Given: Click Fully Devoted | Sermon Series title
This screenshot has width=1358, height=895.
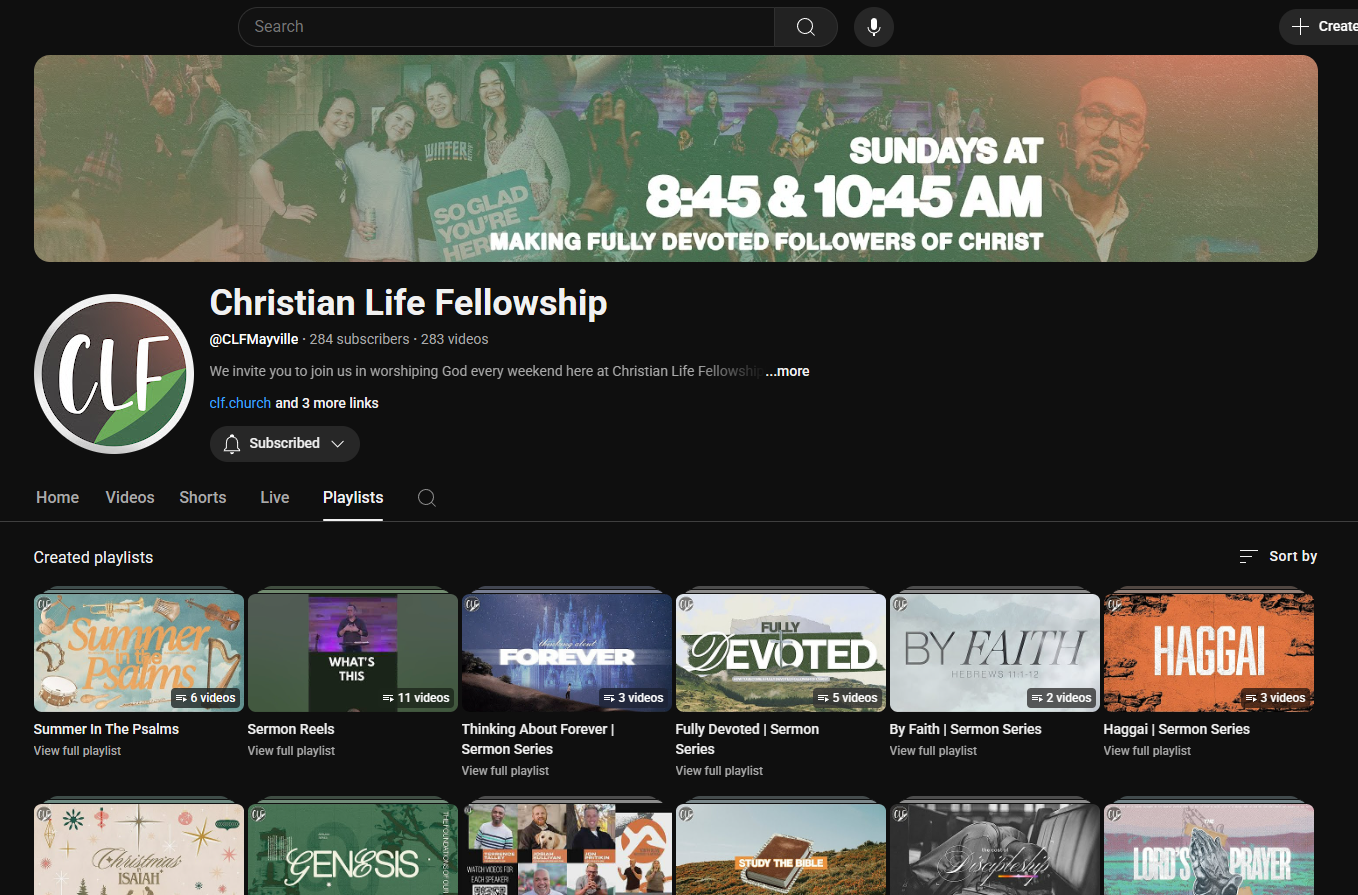Looking at the screenshot, I should 747,739.
